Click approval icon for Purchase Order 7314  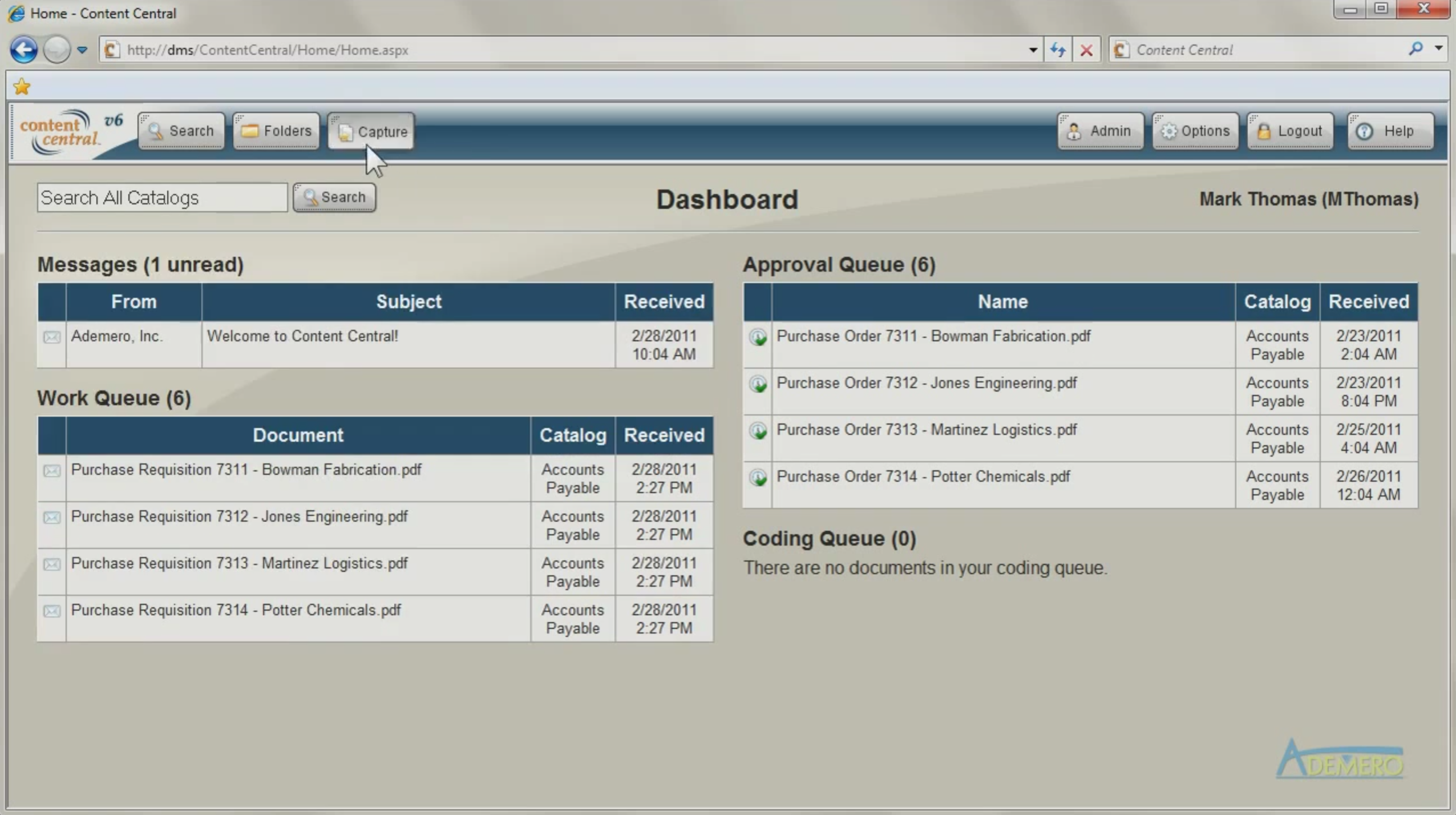758,478
